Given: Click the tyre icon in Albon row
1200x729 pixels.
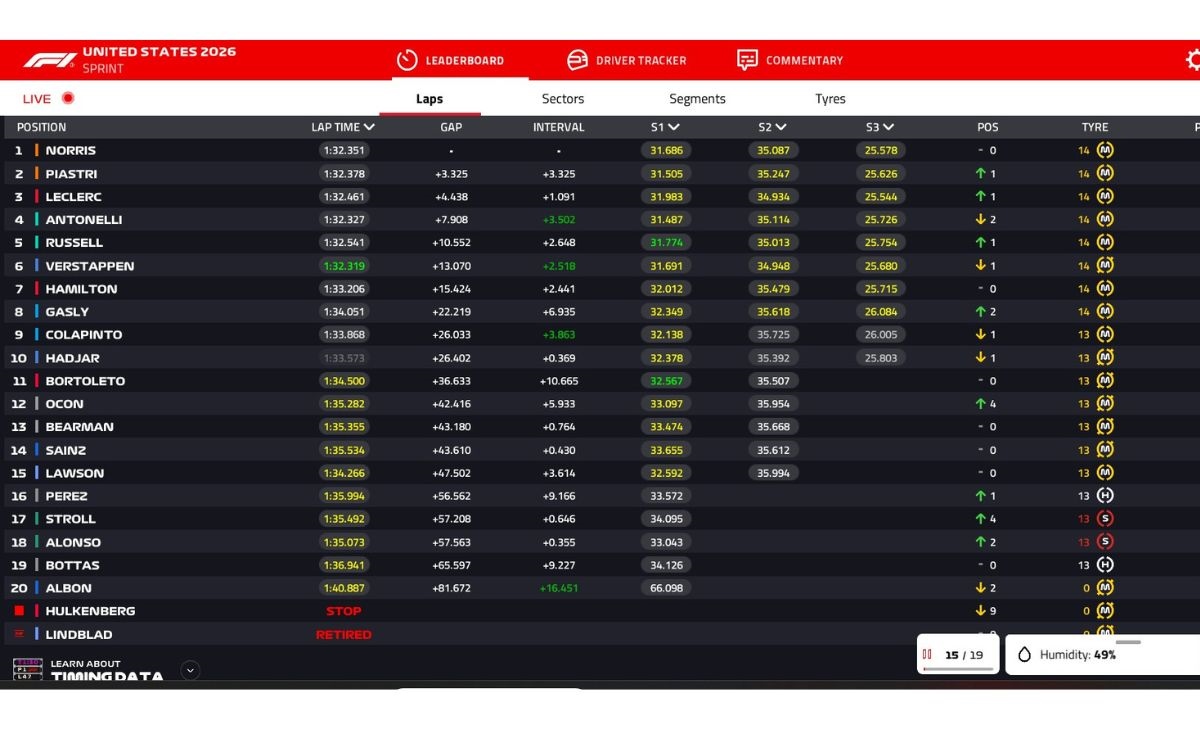Looking at the screenshot, I should pos(1105,587).
